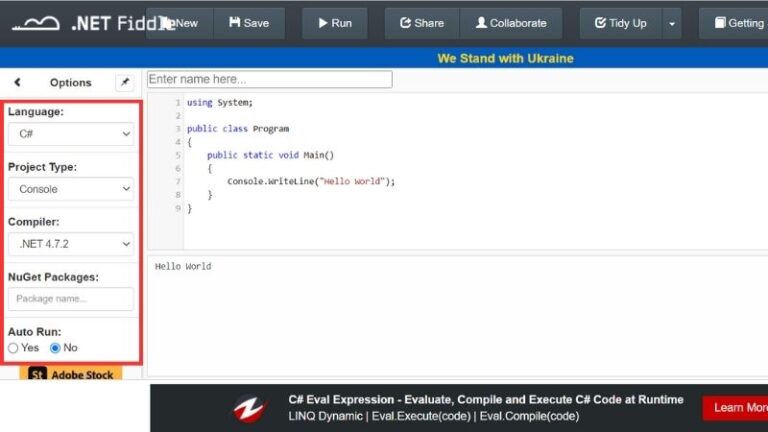Open the Getting Started menu item
The height and width of the screenshot is (432, 768).
(x=736, y=23)
